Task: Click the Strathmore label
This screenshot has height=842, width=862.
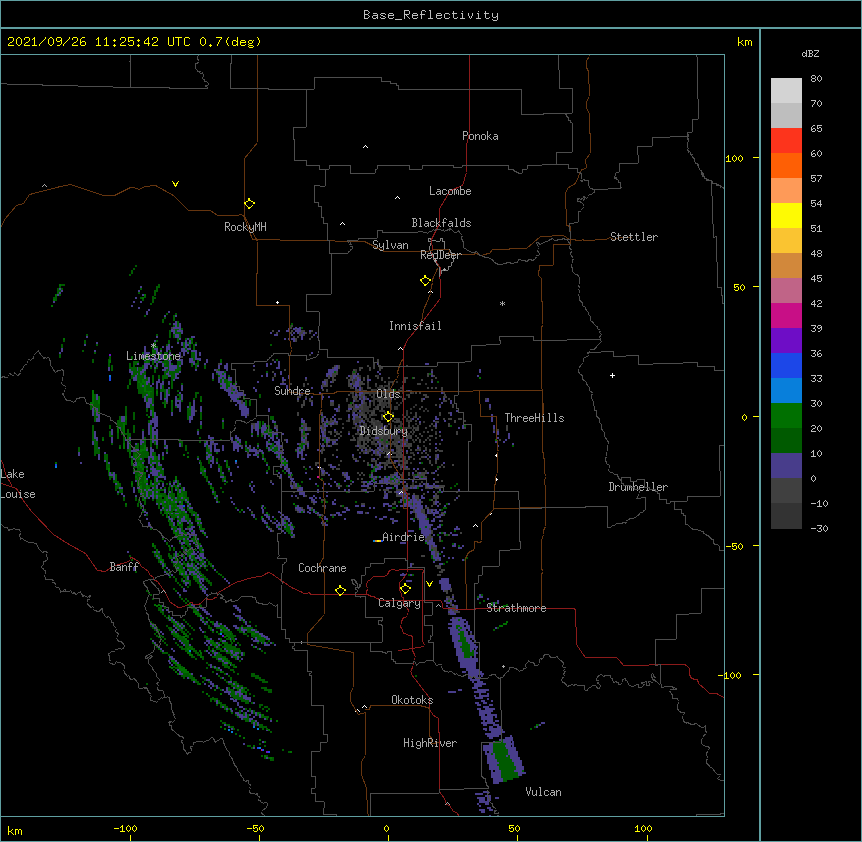Action: (x=516, y=608)
